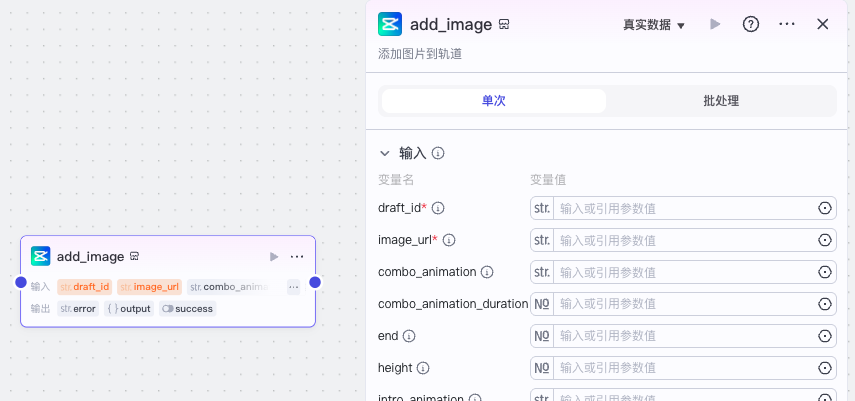Image resolution: width=855 pixels, height=401 pixels.
Task: Show info for combo_animation
Action: click(487, 272)
